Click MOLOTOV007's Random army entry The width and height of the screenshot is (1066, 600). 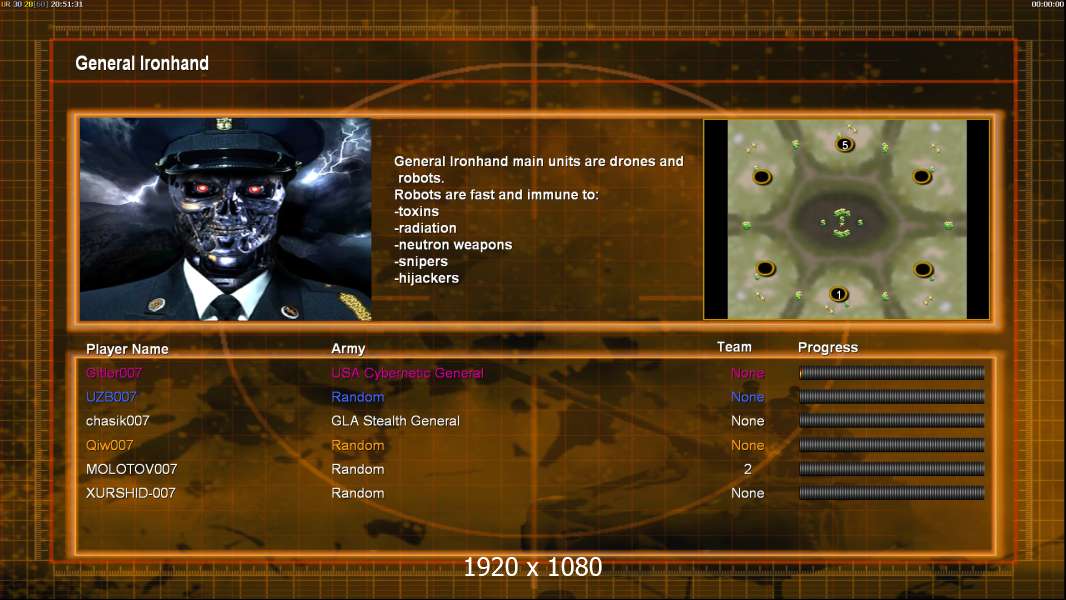(x=358, y=469)
